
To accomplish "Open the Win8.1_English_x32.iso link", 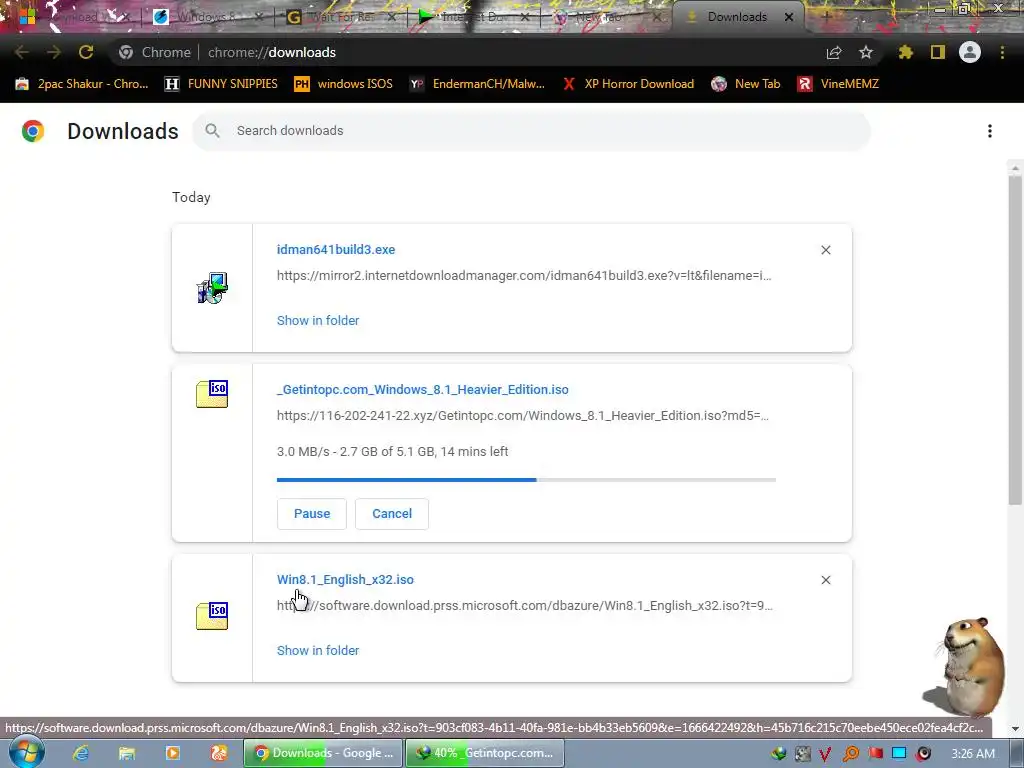I will (345, 580).
